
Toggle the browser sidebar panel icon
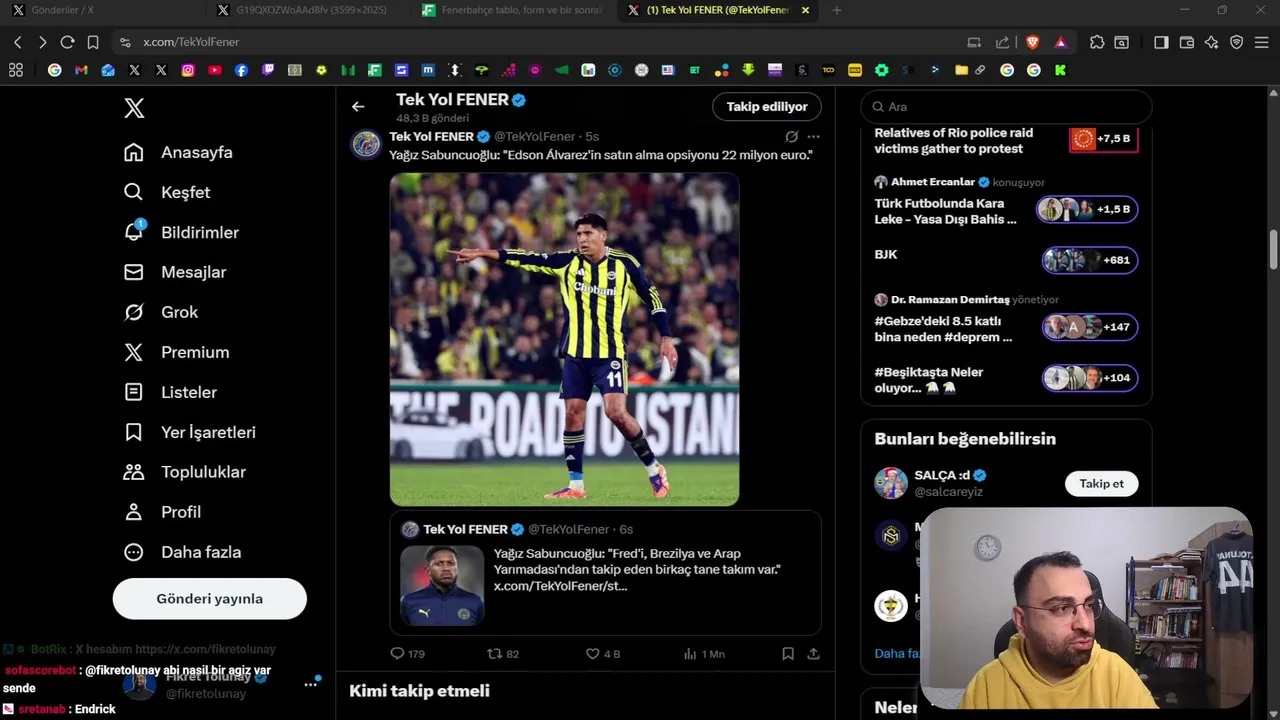tap(1161, 42)
